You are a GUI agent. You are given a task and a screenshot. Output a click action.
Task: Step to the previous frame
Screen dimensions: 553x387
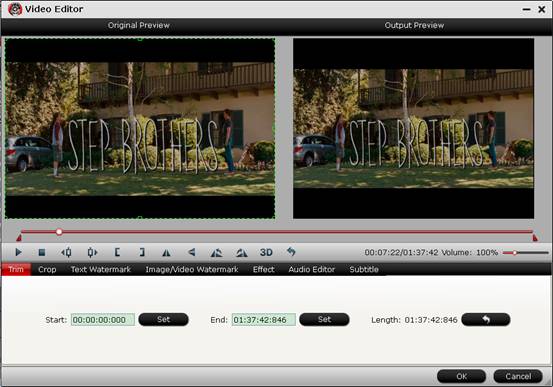pos(66,252)
